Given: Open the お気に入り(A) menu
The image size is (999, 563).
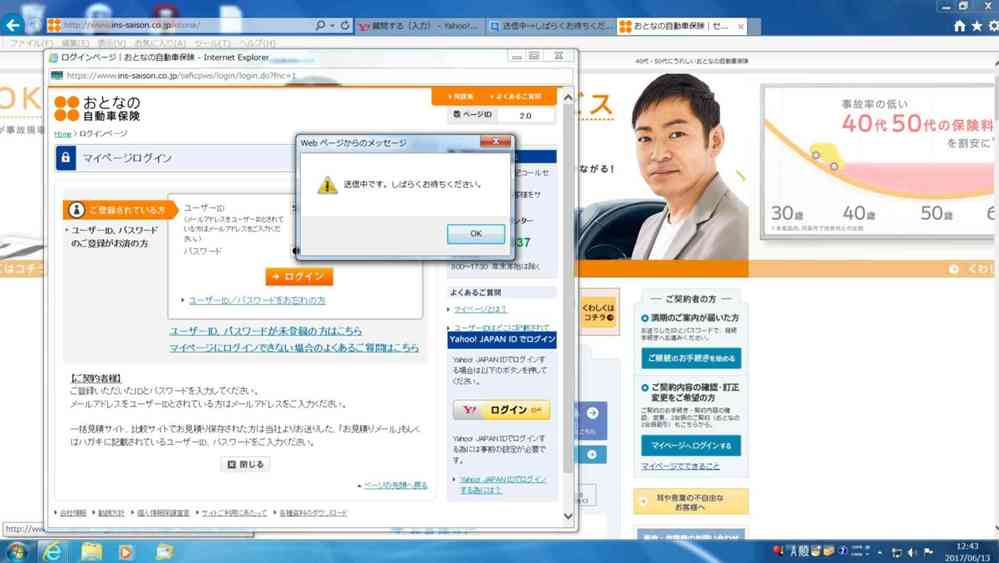Looking at the screenshot, I should (159, 43).
